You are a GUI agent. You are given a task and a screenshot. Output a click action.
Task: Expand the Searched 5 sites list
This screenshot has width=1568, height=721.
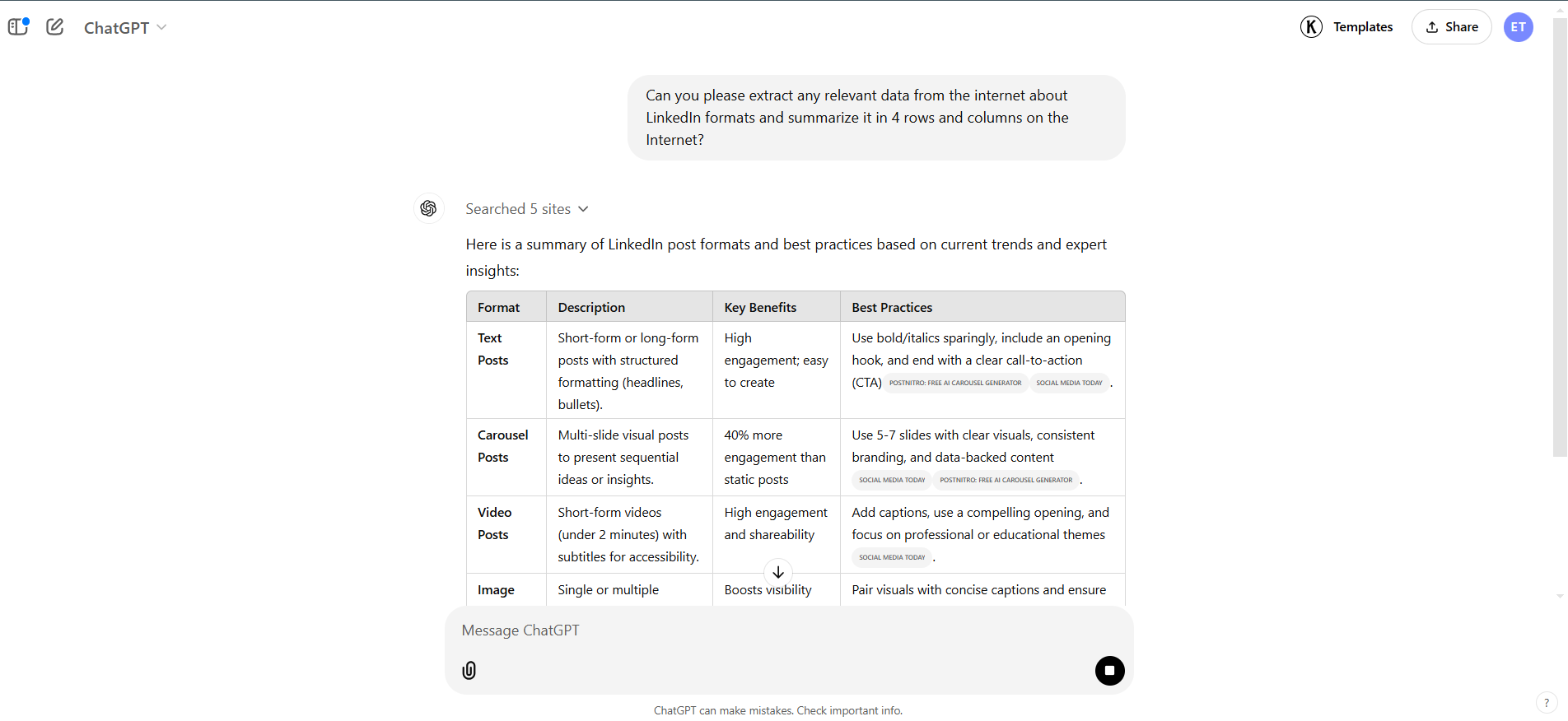pos(527,209)
